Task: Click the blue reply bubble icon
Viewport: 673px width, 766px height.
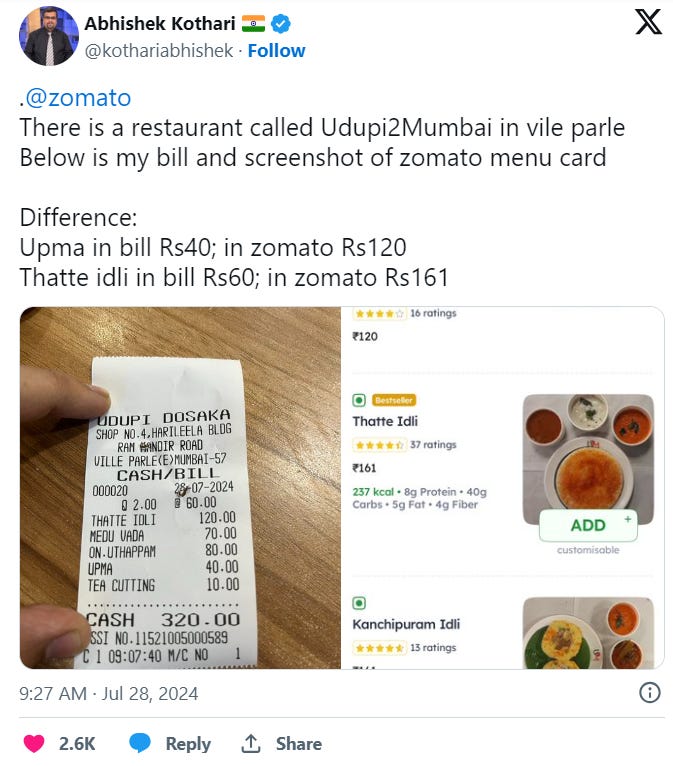Action: (x=140, y=743)
